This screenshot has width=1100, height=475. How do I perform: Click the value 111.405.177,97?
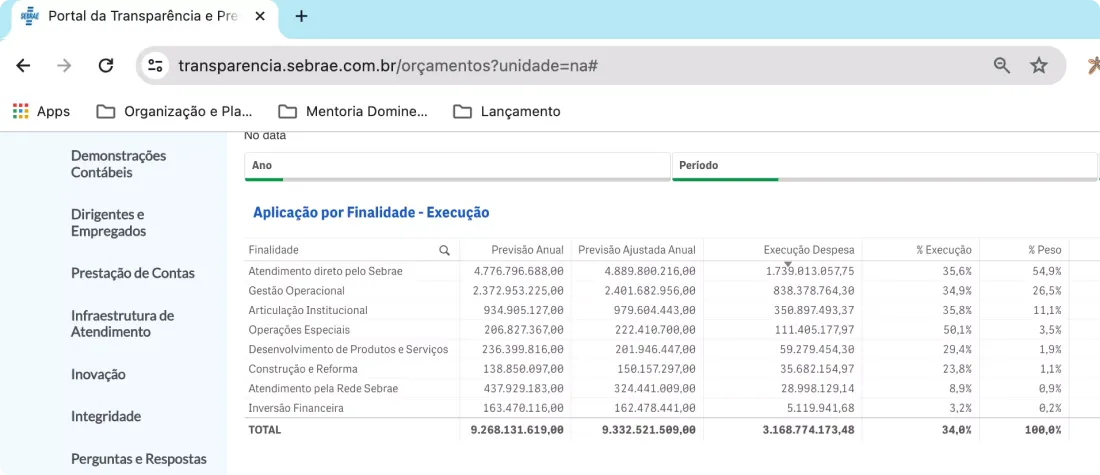(x=813, y=330)
